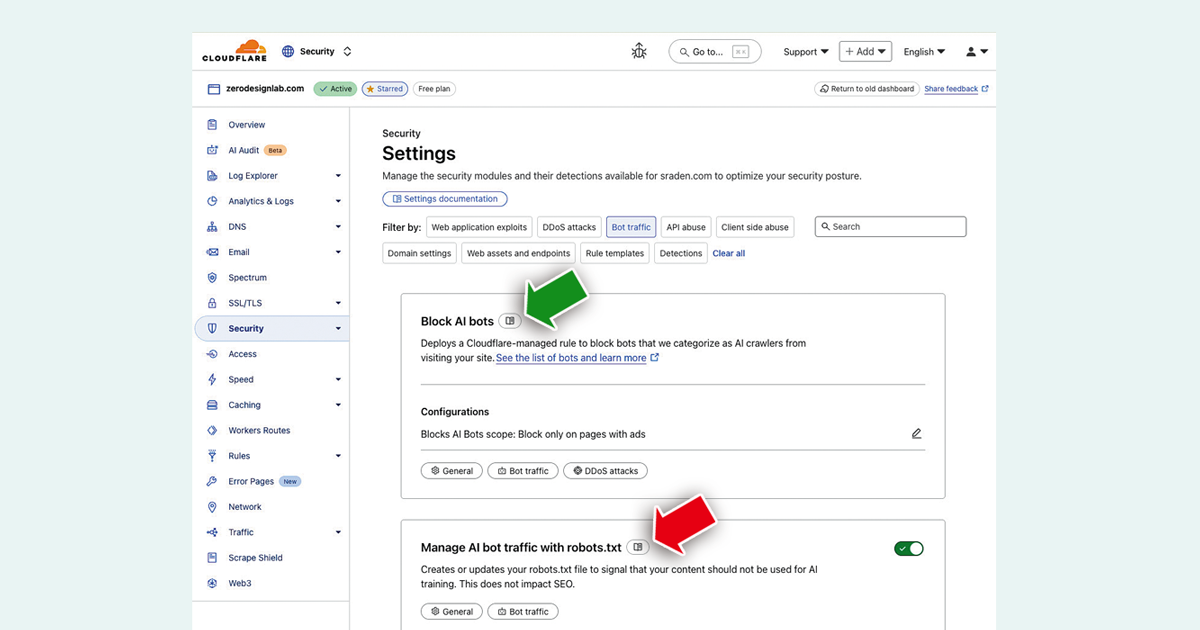Image resolution: width=1200 pixels, height=630 pixels.
Task: Click the Rules sidebar icon
Action: click(212, 456)
